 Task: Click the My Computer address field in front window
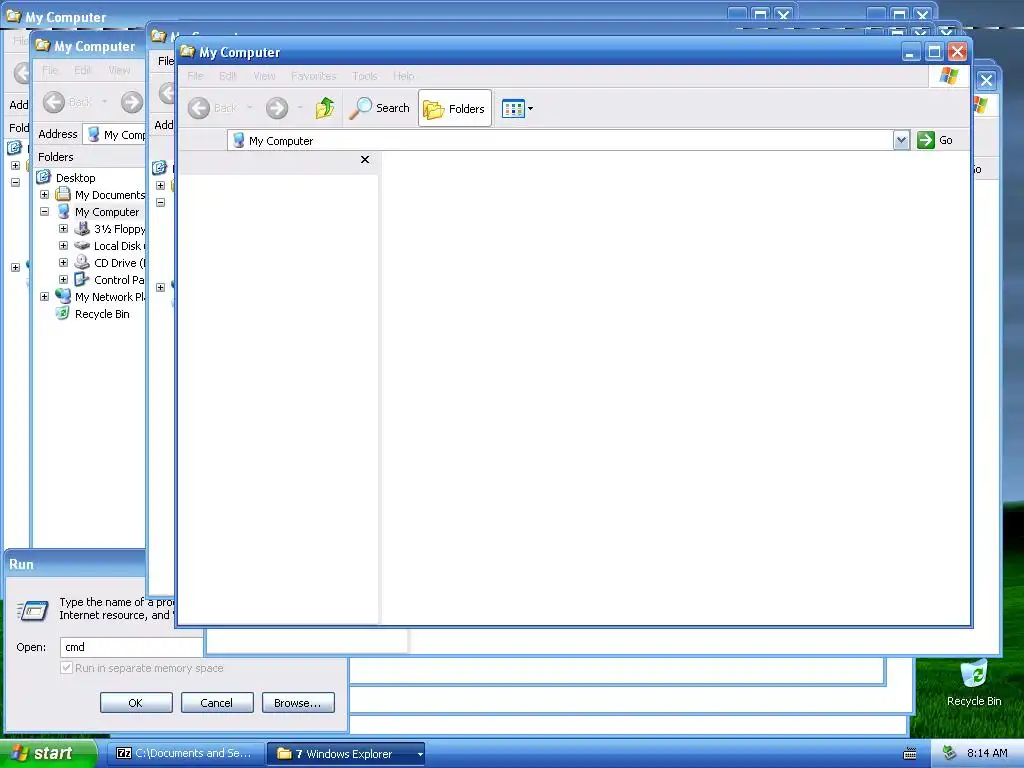pyautogui.click(x=560, y=140)
